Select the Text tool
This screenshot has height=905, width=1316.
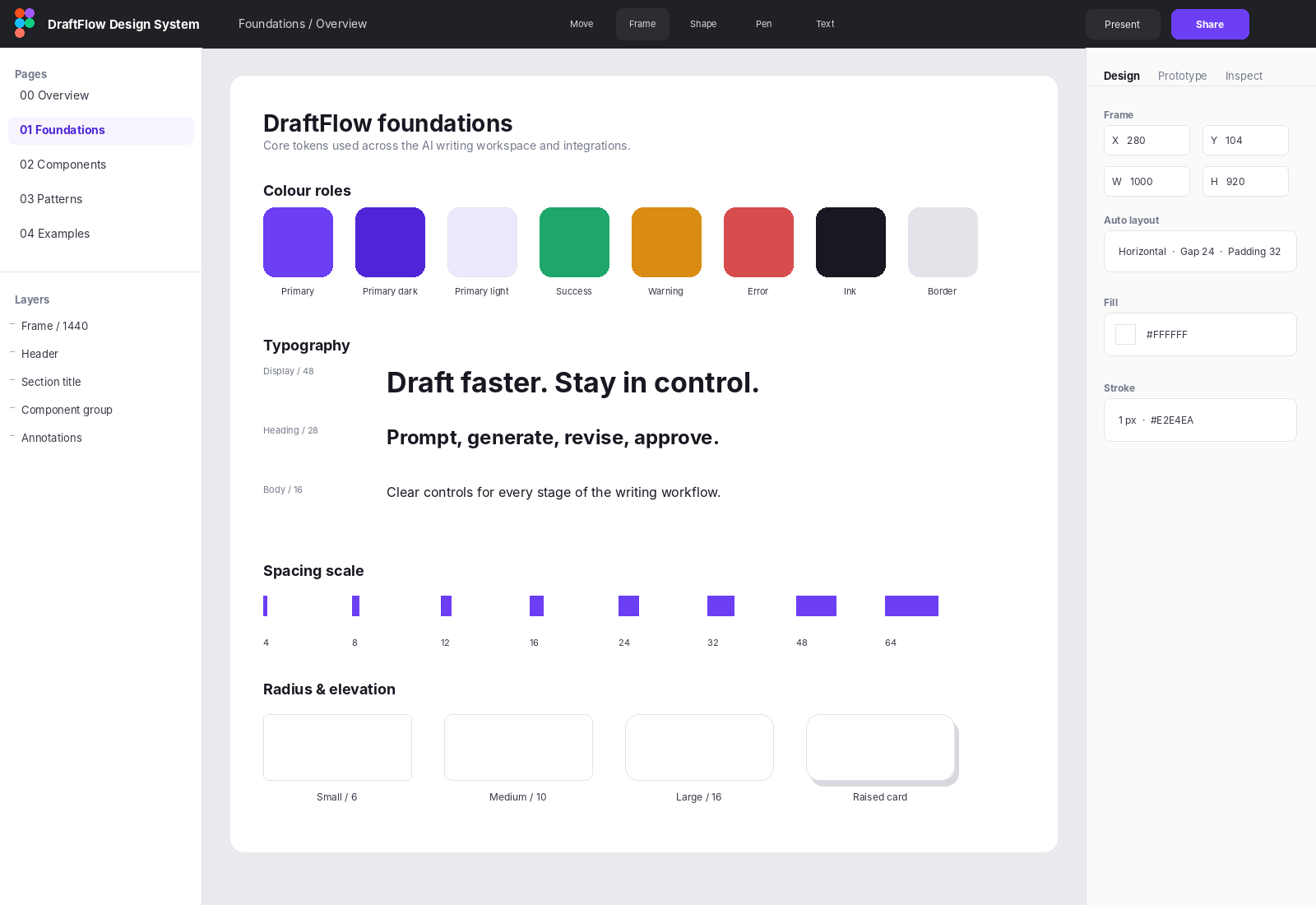(825, 24)
